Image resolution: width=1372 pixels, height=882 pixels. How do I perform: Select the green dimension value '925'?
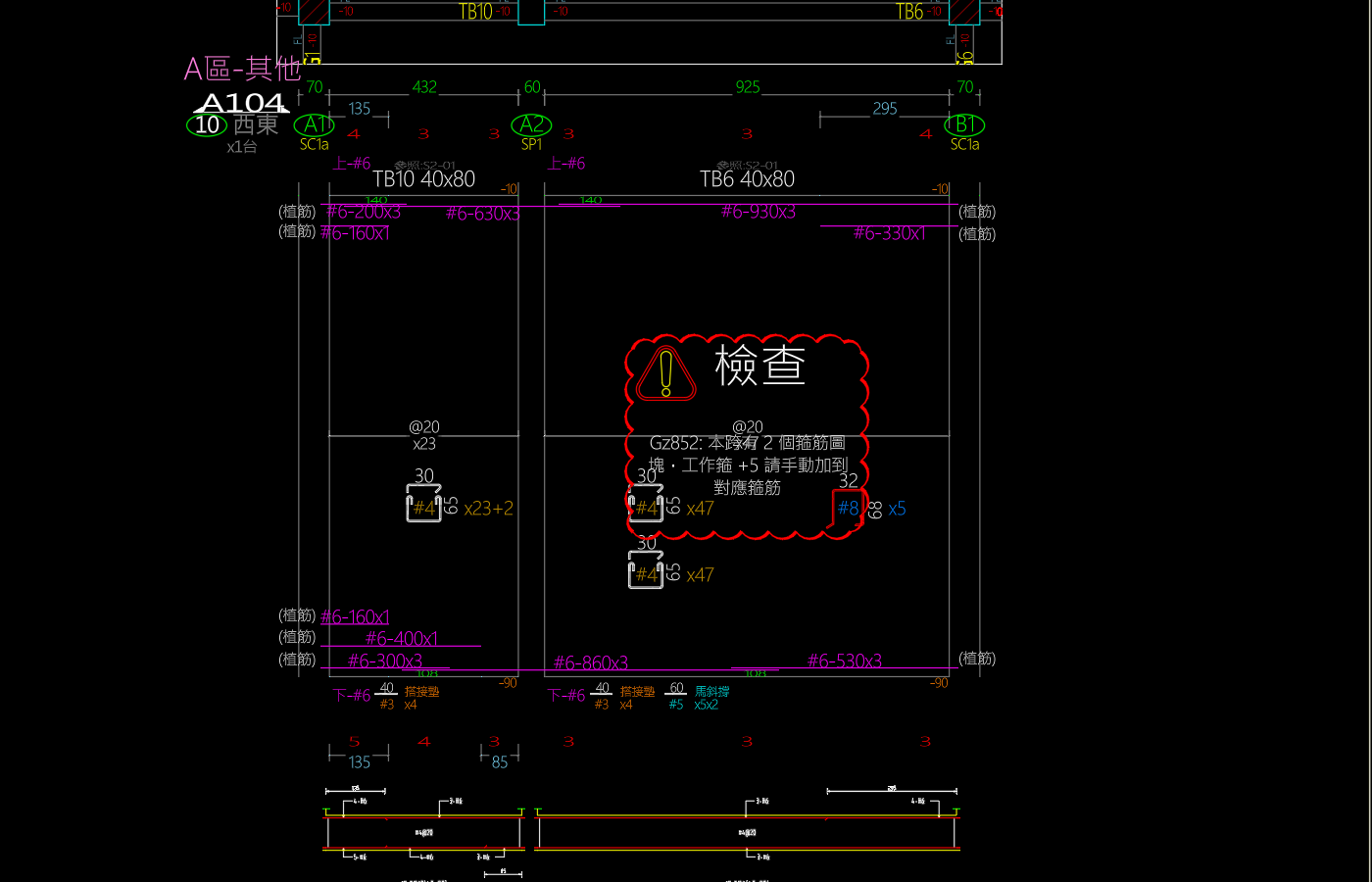click(748, 87)
